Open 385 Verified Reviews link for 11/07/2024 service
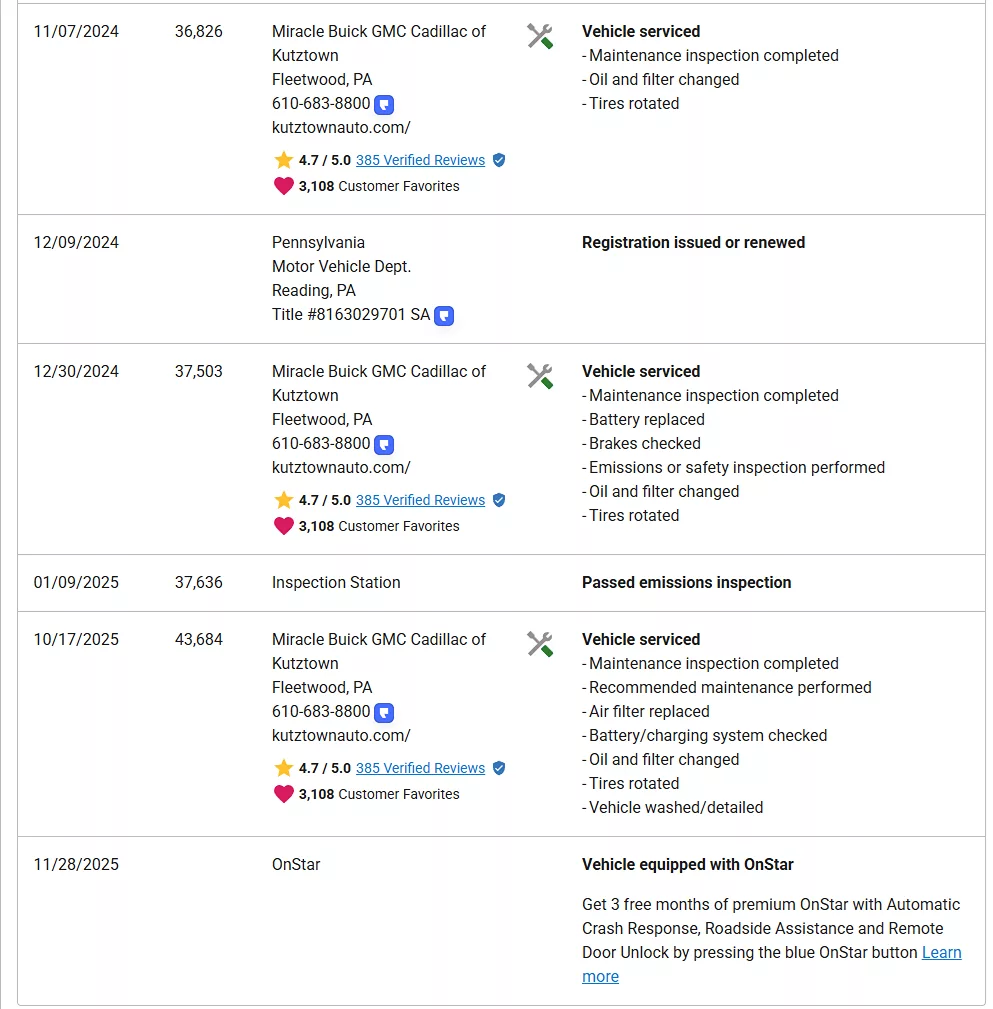The image size is (993, 1009). click(420, 160)
